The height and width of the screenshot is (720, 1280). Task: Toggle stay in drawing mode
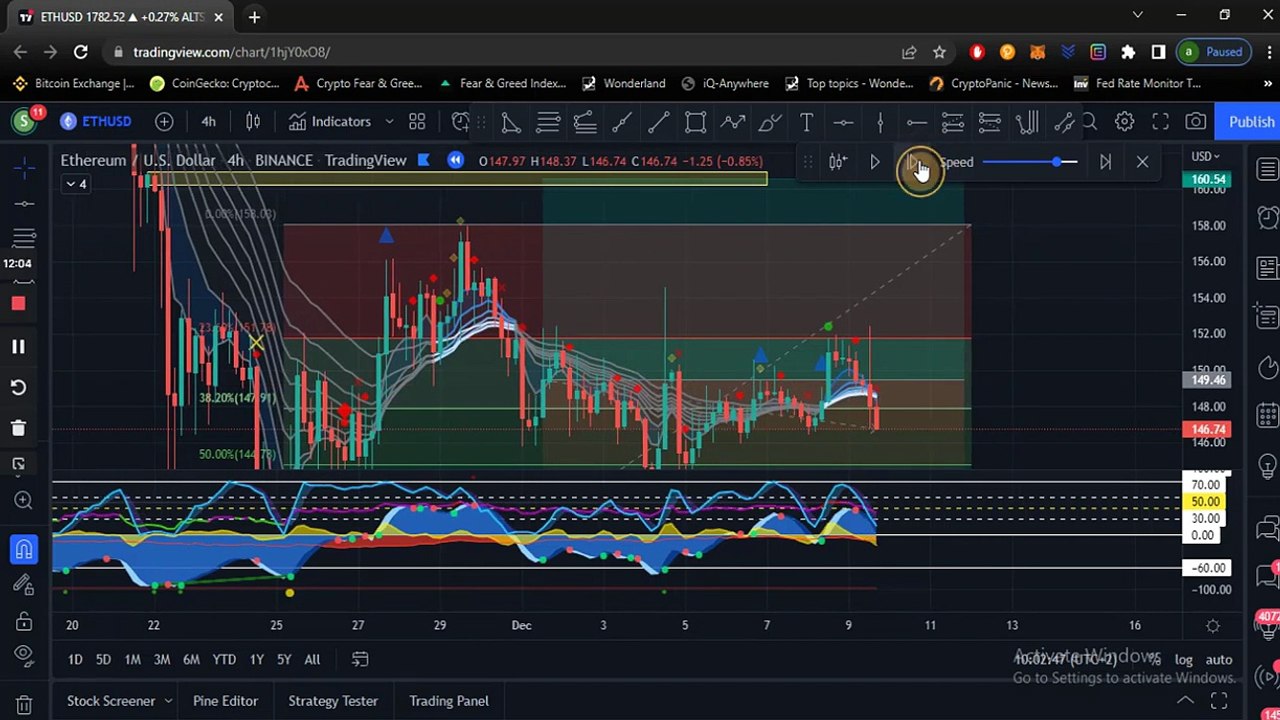24,586
